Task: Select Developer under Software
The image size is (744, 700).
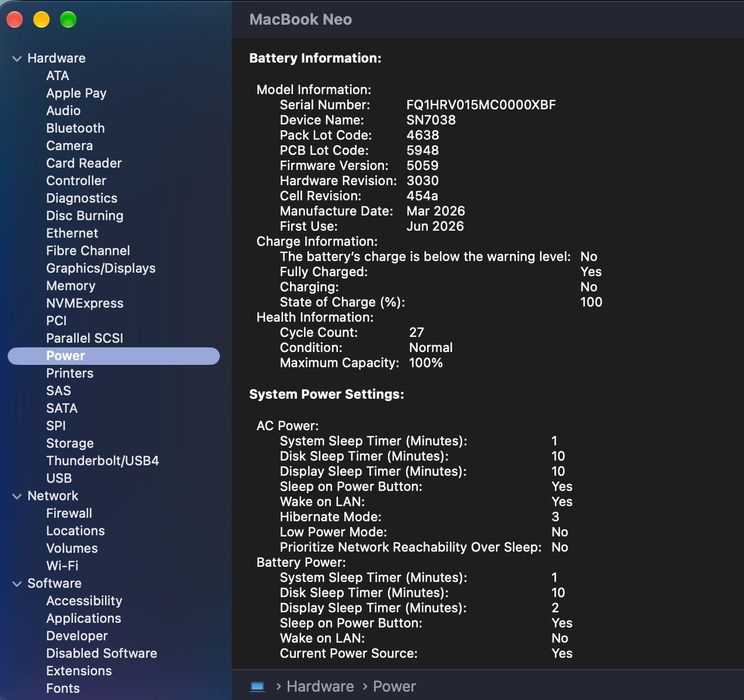Action: click(x=77, y=636)
